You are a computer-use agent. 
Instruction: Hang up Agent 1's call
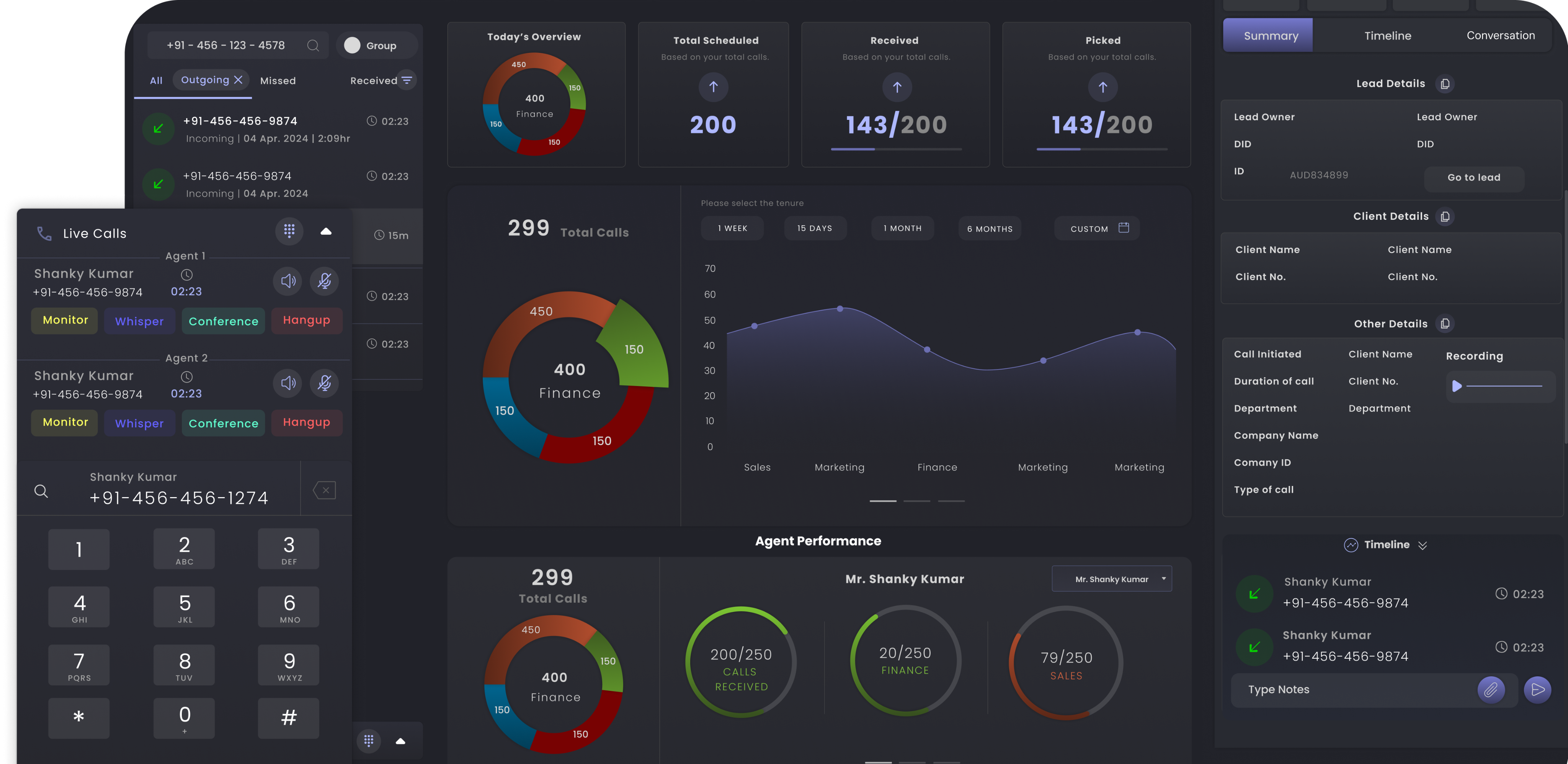pos(307,321)
